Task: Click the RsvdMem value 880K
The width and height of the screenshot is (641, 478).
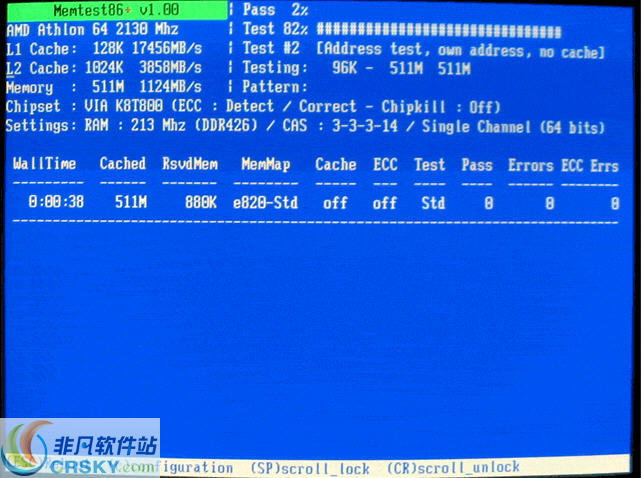Action: point(201,202)
